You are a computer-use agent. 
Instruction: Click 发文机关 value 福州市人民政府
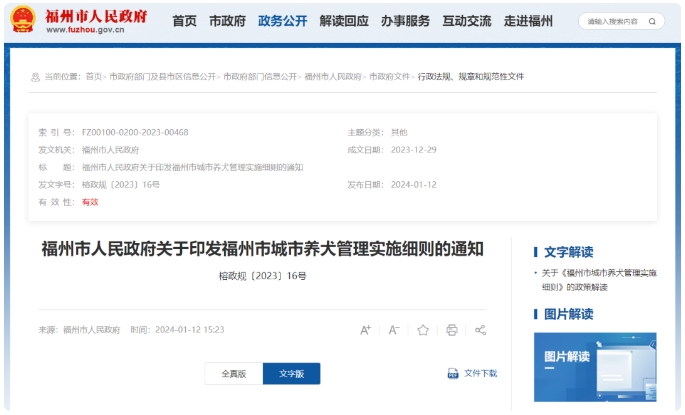click(x=110, y=150)
